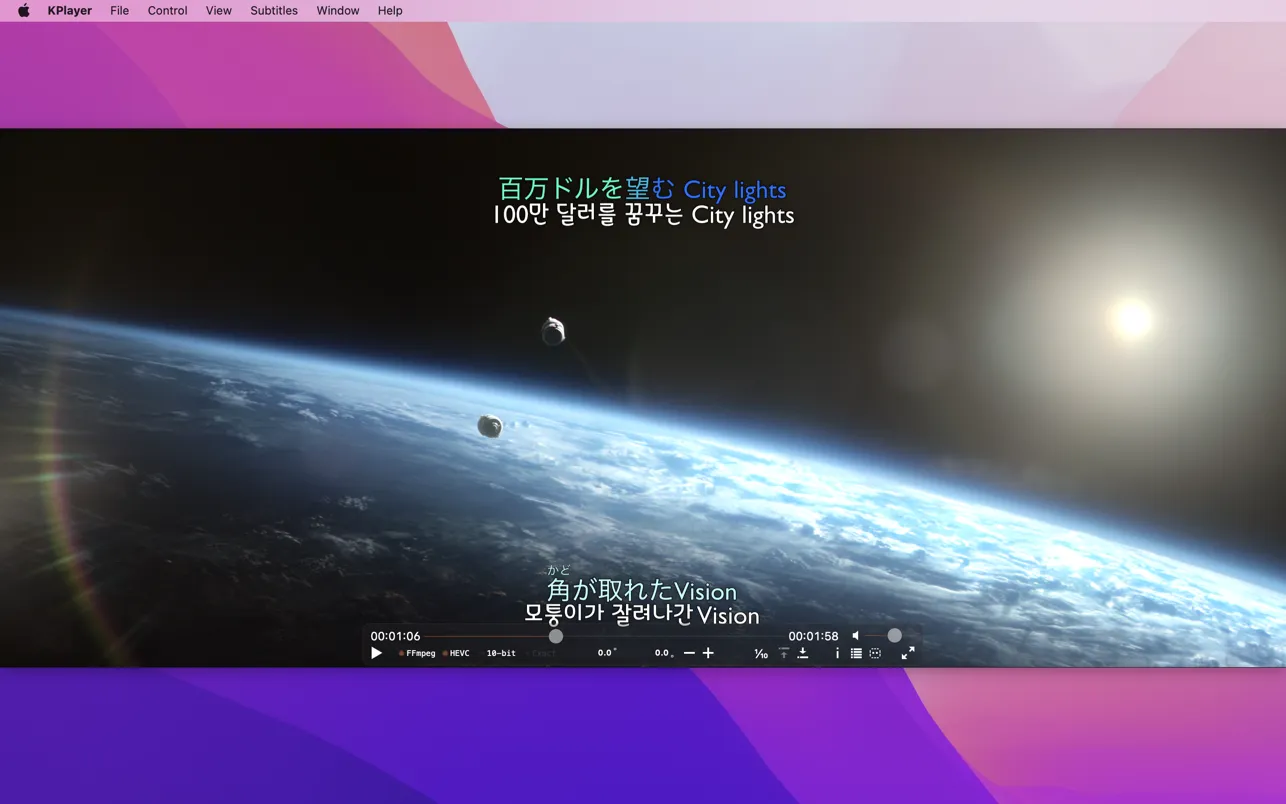Click the Apple menu logo

(24, 10)
